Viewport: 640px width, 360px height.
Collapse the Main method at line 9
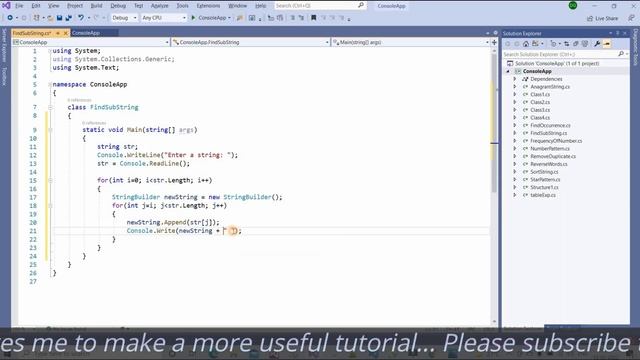pyautogui.click(x=50, y=130)
